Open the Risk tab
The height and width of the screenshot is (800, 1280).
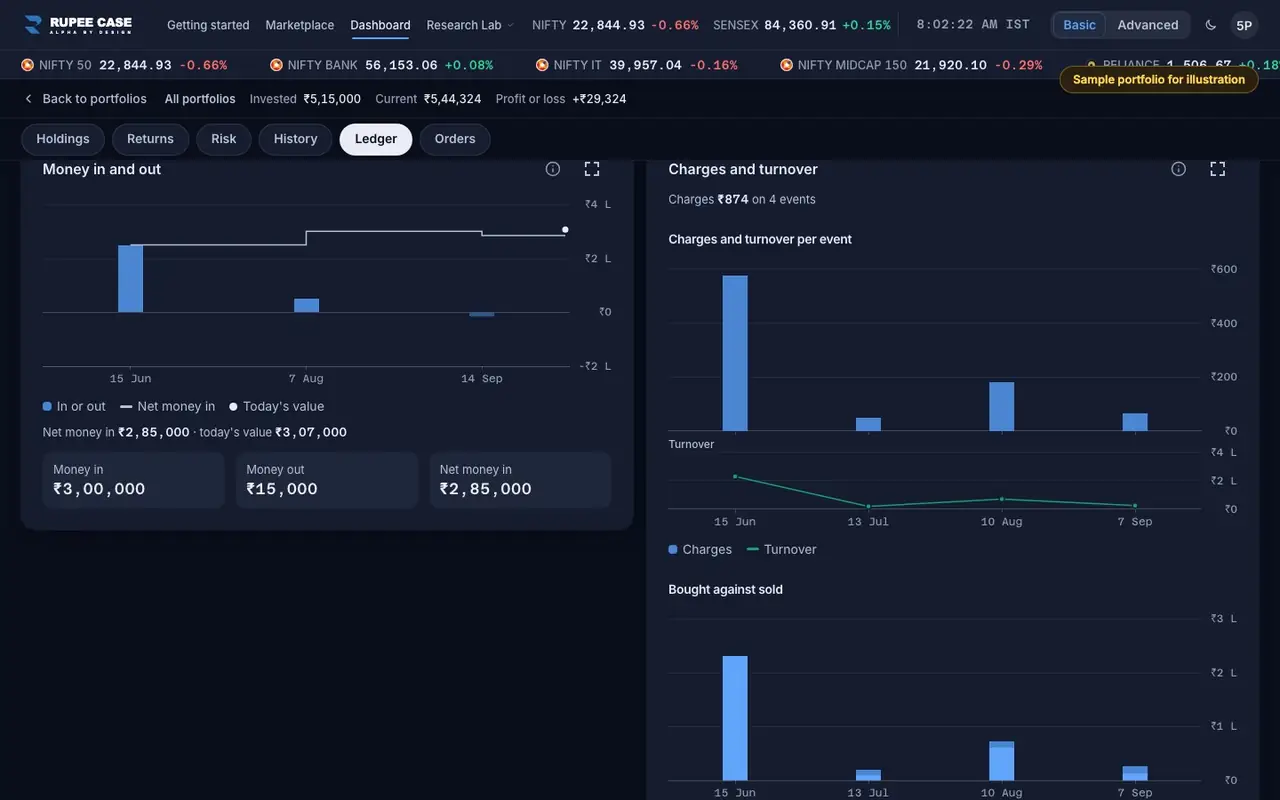pyautogui.click(x=224, y=139)
